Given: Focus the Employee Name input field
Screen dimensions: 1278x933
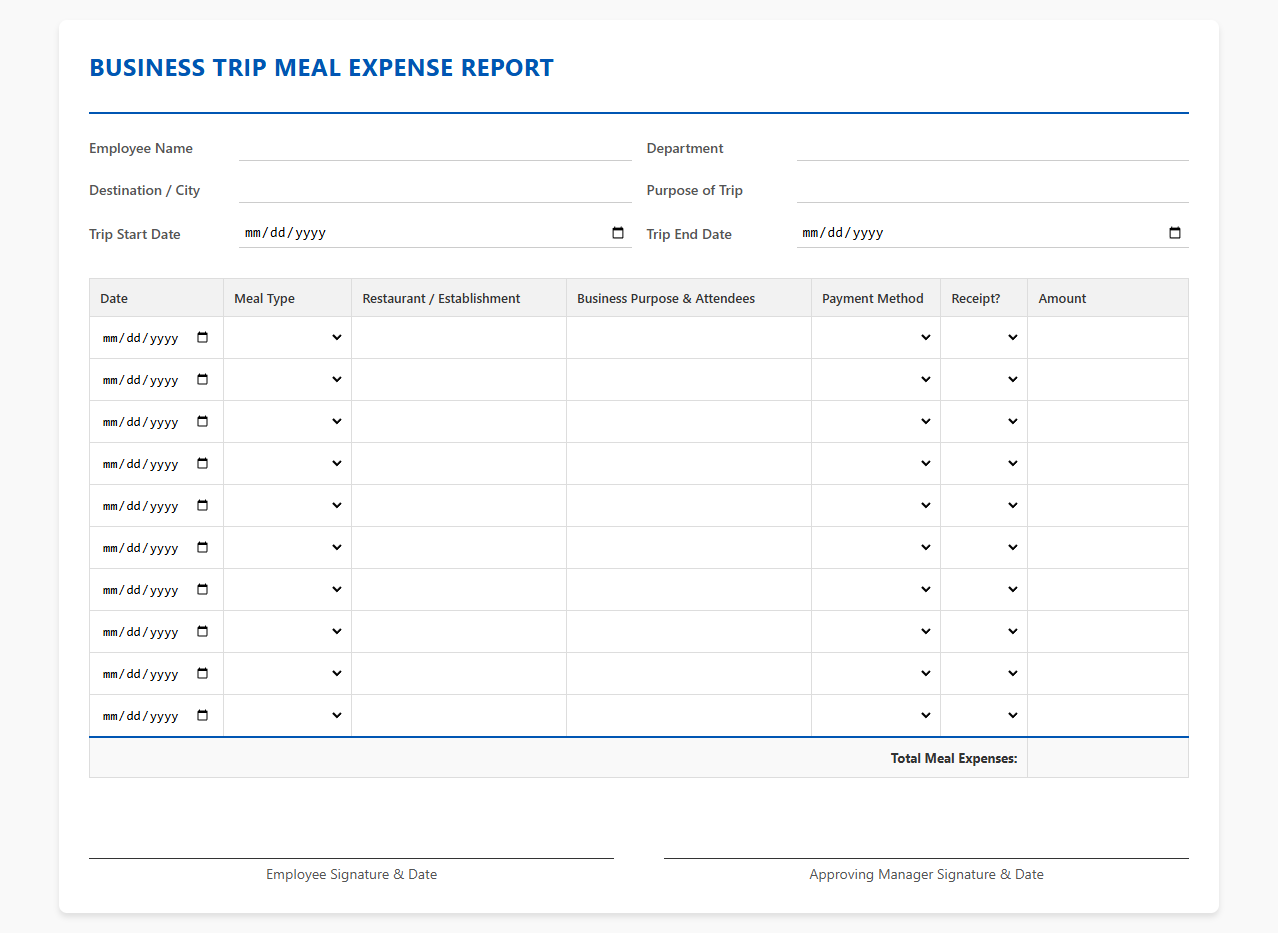Looking at the screenshot, I should click(x=435, y=148).
